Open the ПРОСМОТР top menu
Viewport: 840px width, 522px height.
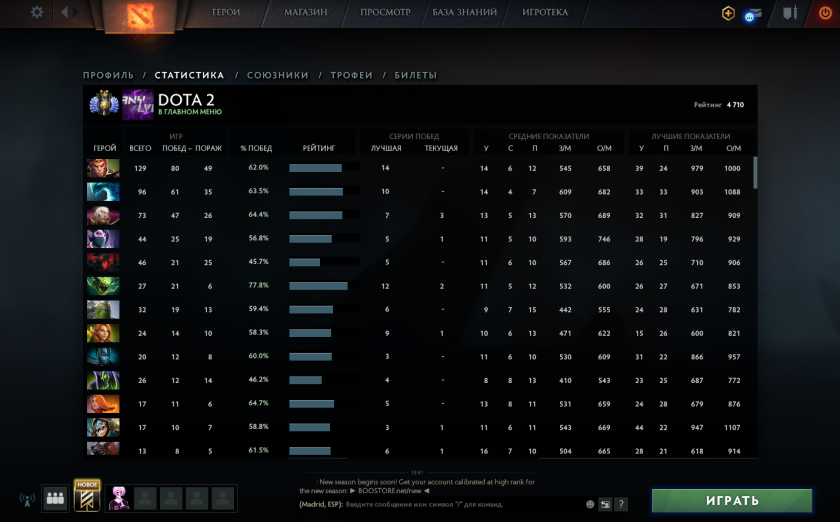pos(385,12)
